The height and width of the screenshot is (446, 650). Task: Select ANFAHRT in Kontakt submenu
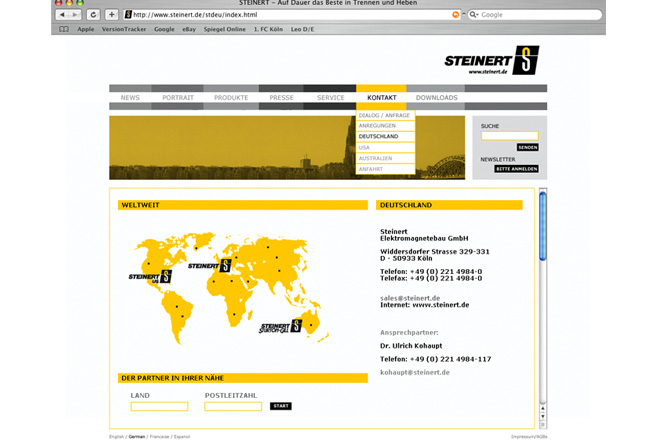(x=385, y=169)
